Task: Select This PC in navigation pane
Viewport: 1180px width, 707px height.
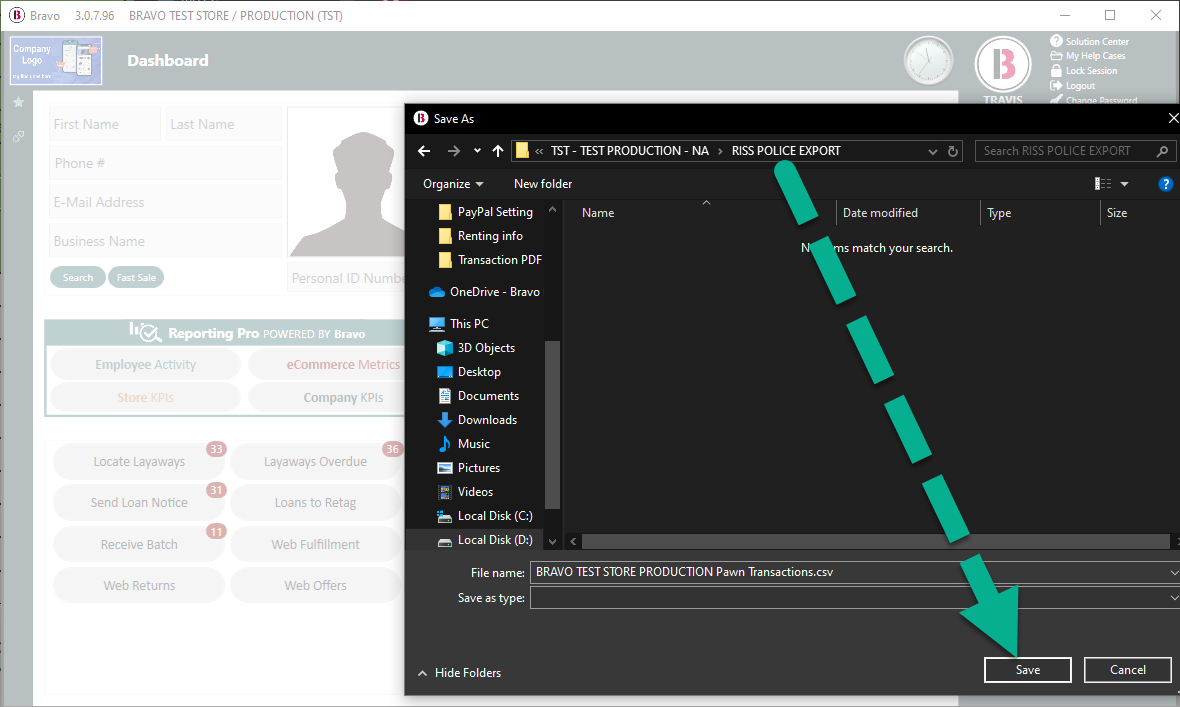Action: 459,323
